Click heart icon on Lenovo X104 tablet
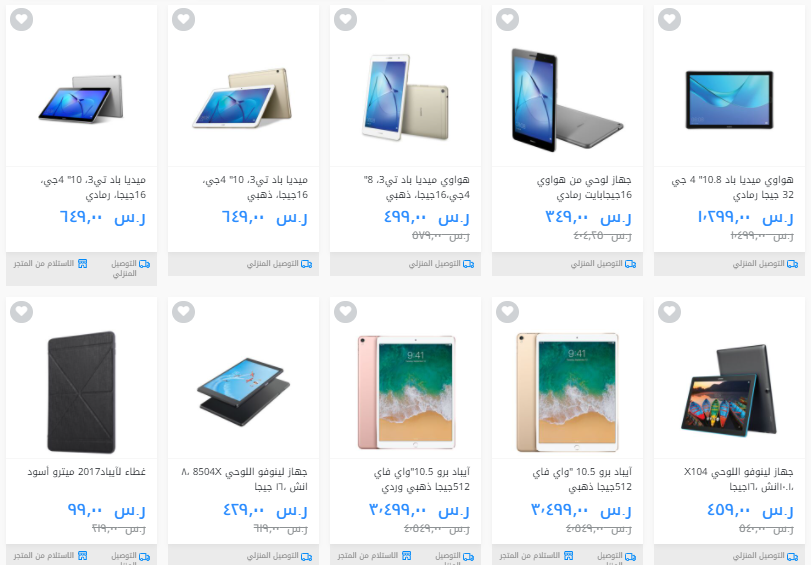811x565 pixels. coord(669,312)
